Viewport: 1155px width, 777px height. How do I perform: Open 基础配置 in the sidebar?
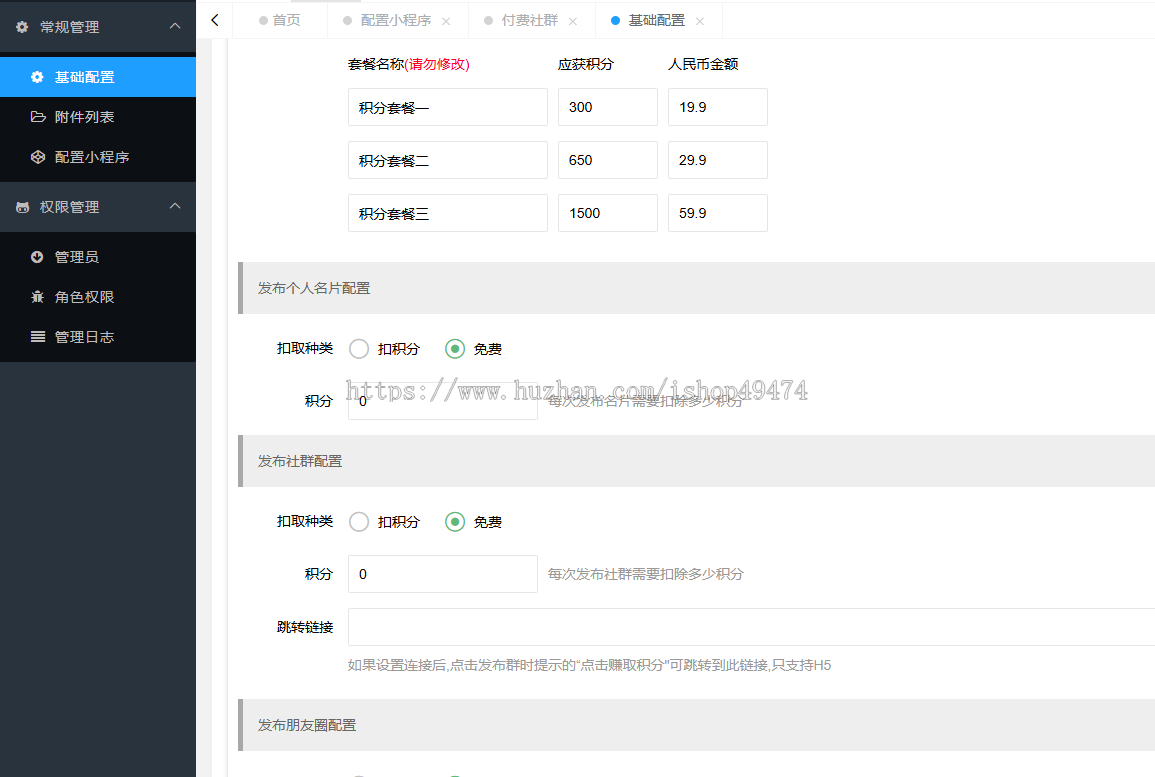pos(98,77)
